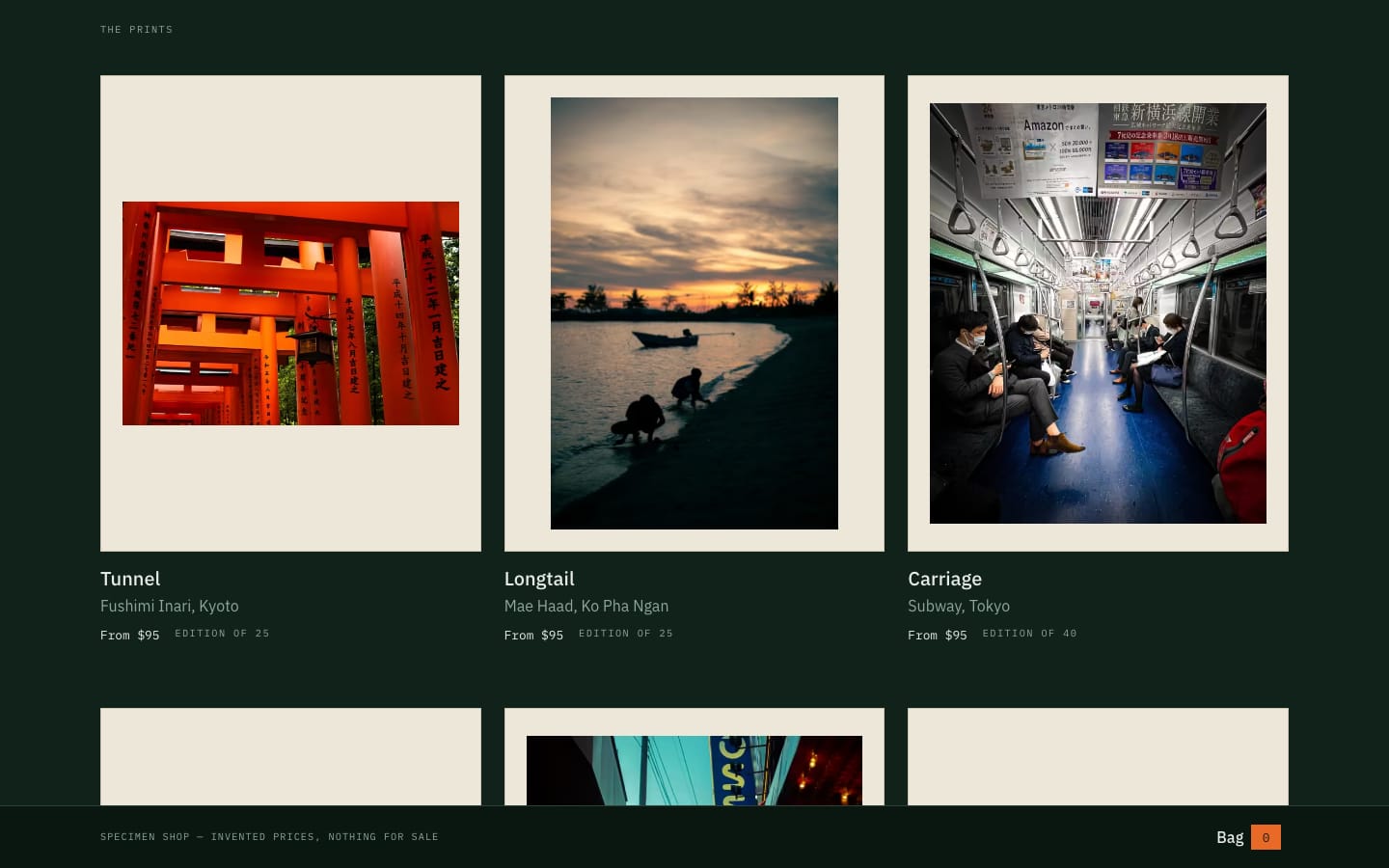Image resolution: width=1389 pixels, height=868 pixels.
Task: Open the Longtail sunset beach print thumbnail
Action: tap(694, 313)
